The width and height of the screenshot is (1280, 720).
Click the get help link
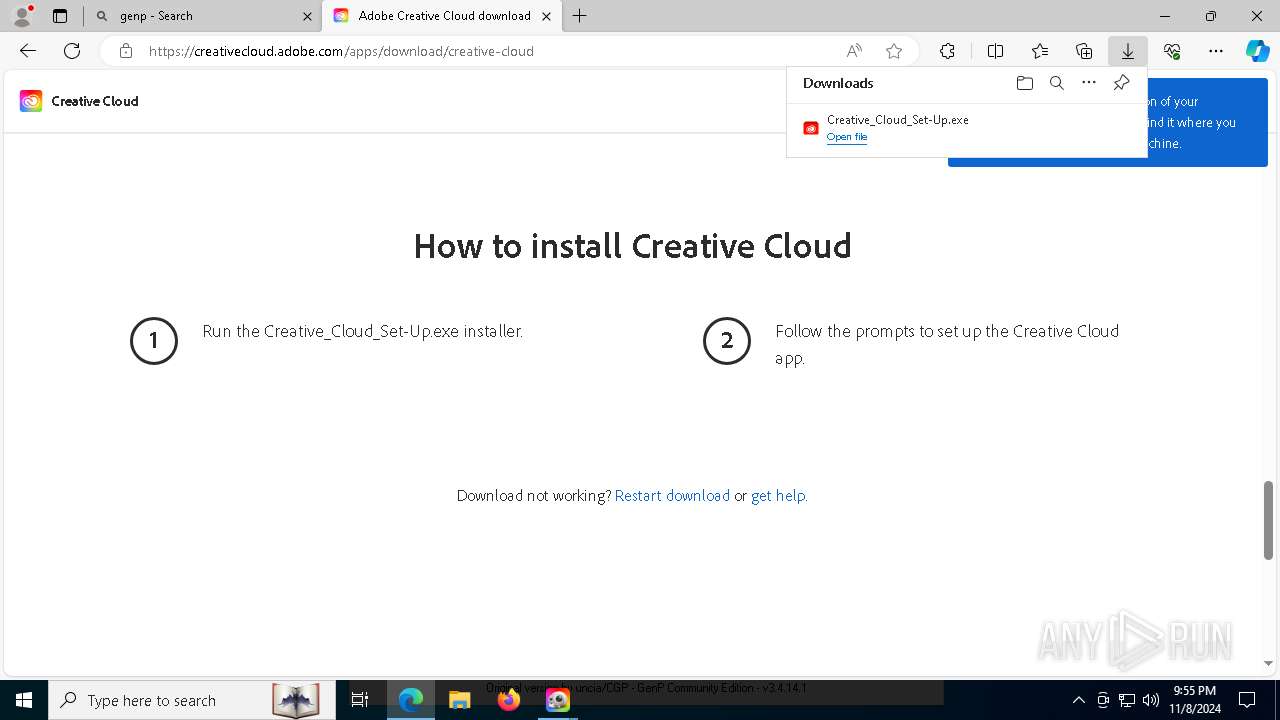click(778, 495)
